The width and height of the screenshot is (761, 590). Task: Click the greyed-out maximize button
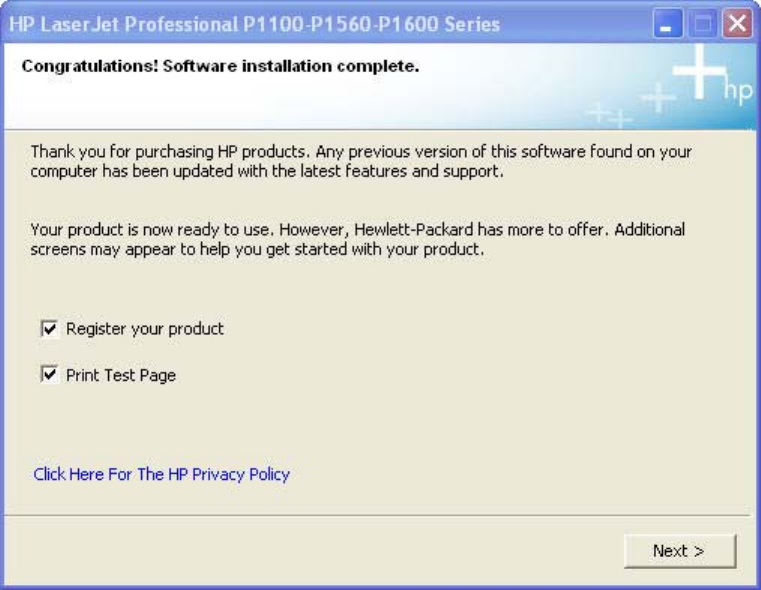pos(703,24)
